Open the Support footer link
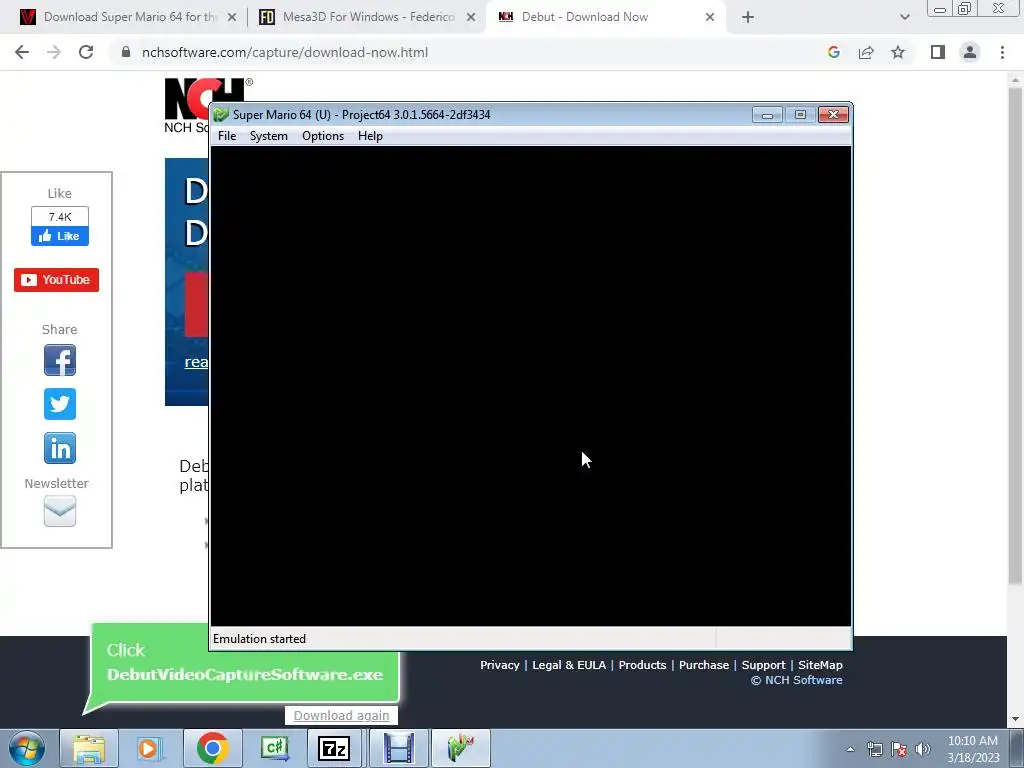Image resolution: width=1024 pixels, height=768 pixels. [763, 665]
